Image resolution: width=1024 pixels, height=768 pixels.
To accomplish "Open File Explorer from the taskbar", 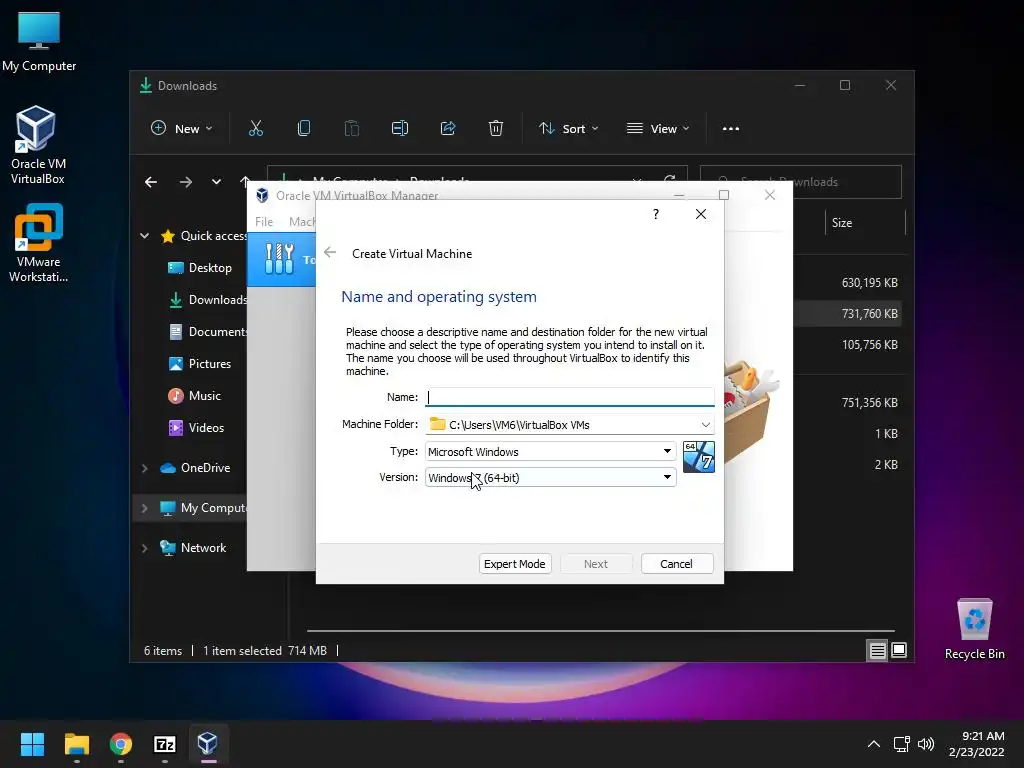I will [x=76, y=744].
